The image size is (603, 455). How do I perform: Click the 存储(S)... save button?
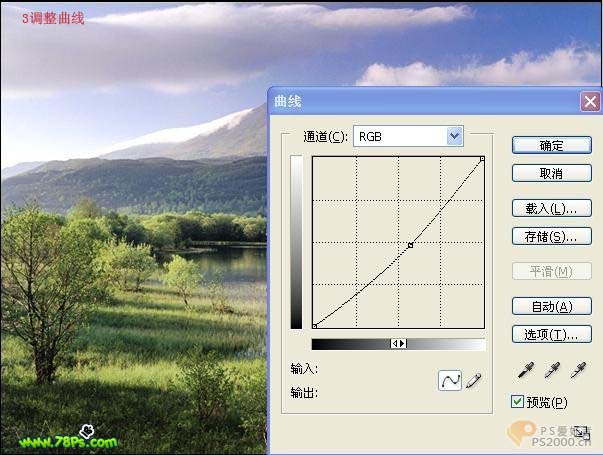[x=551, y=237]
